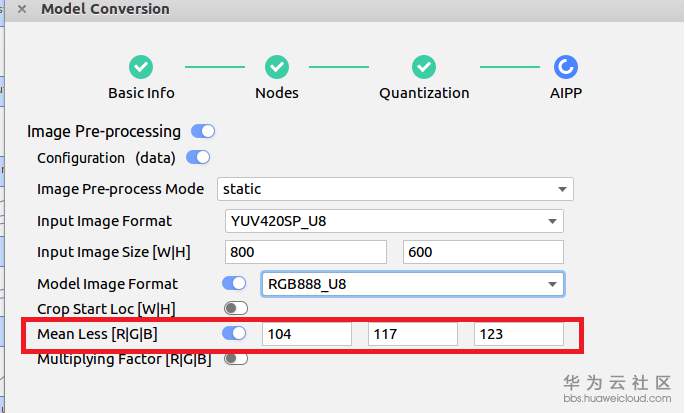Edit the Mean Less B value 123
This screenshot has width=685, height=413.
click(x=518, y=334)
